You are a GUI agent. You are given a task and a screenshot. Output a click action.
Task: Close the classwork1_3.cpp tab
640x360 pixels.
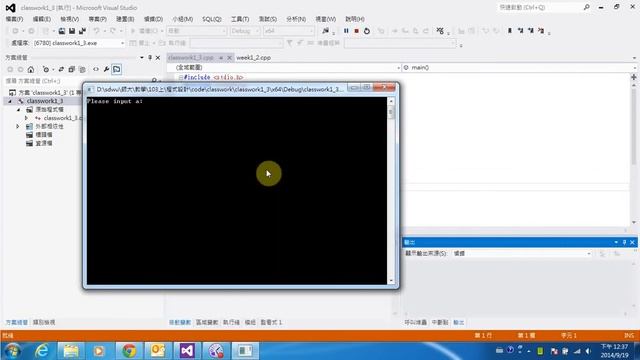click(229, 58)
